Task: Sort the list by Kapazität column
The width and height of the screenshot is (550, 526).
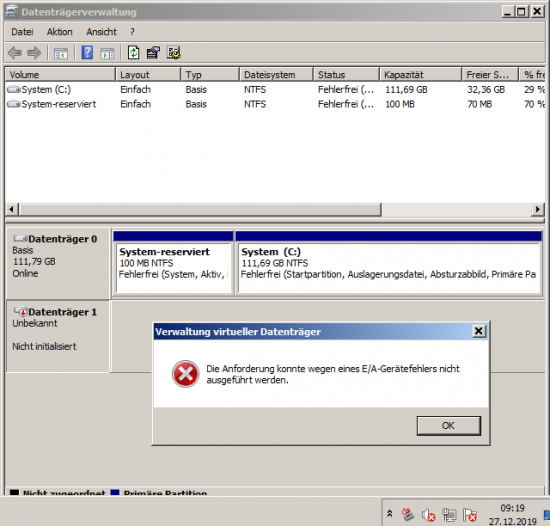Action: pyautogui.click(x=420, y=75)
